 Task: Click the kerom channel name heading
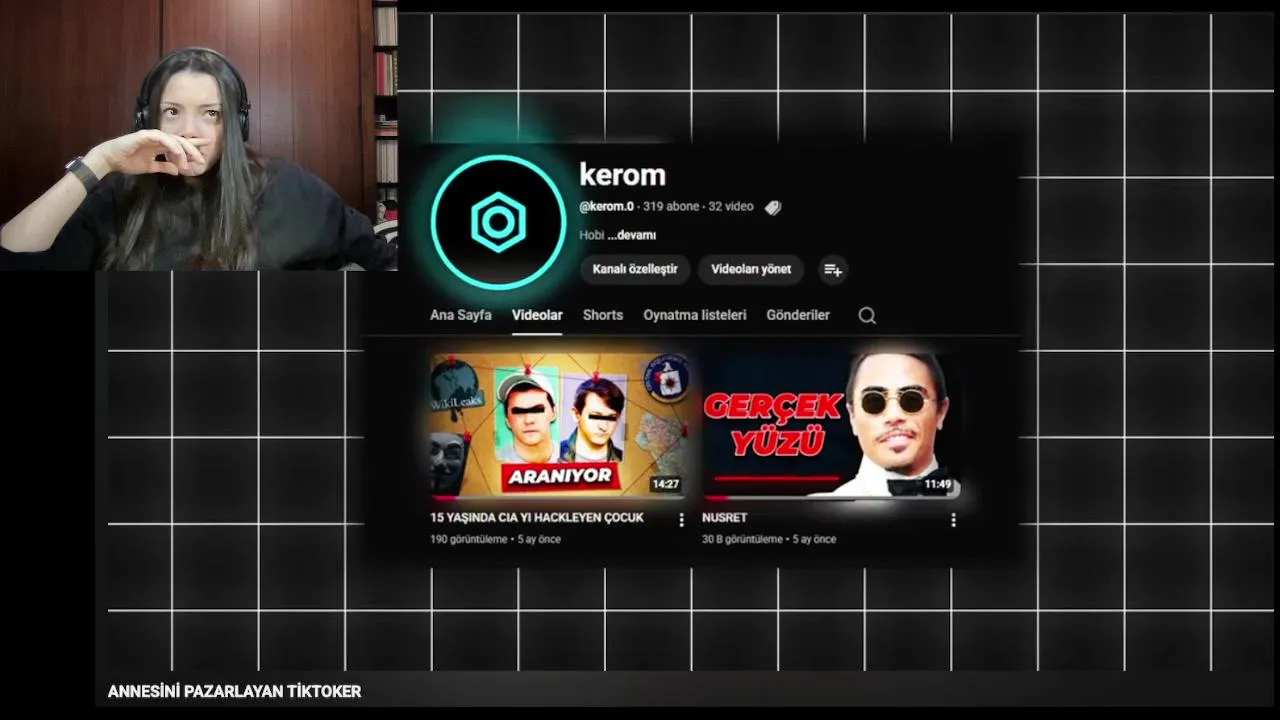622,175
